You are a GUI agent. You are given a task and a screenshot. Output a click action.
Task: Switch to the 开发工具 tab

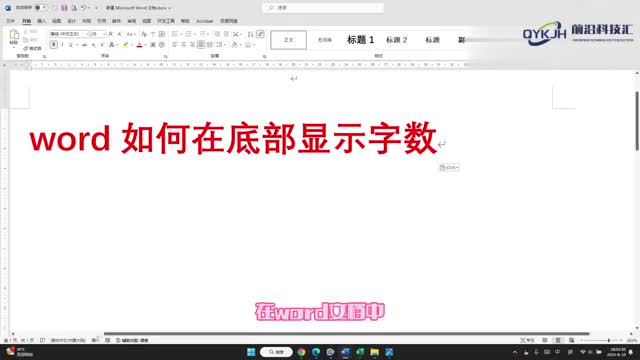coord(166,21)
